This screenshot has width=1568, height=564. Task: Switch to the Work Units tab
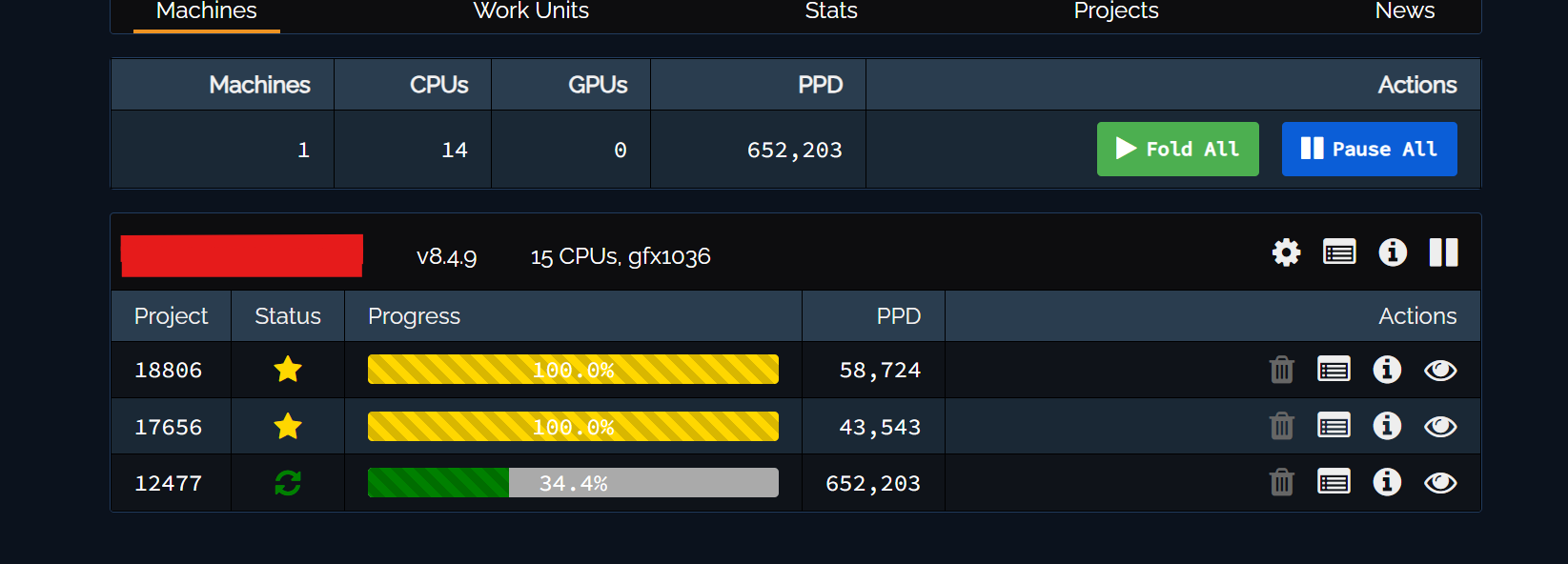pyautogui.click(x=531, y=10)
